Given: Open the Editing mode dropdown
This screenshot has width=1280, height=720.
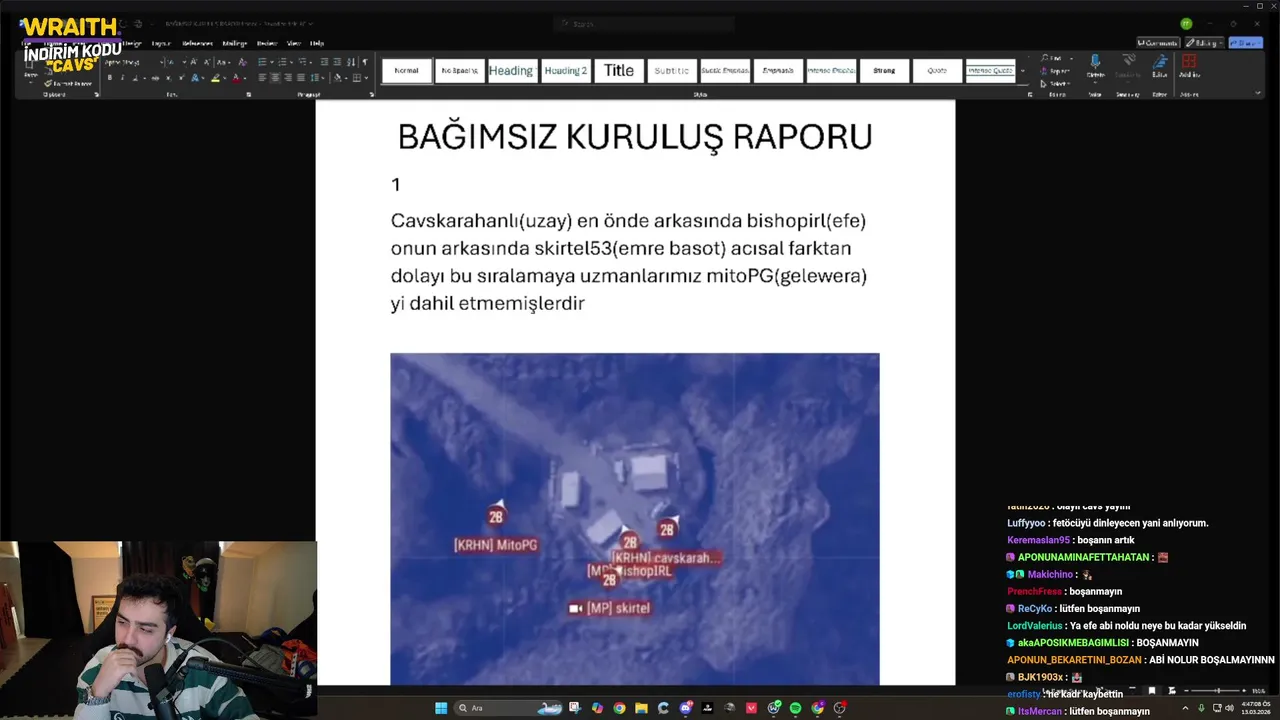Looking at the screenshot, I should click(x=1204, y=43).
